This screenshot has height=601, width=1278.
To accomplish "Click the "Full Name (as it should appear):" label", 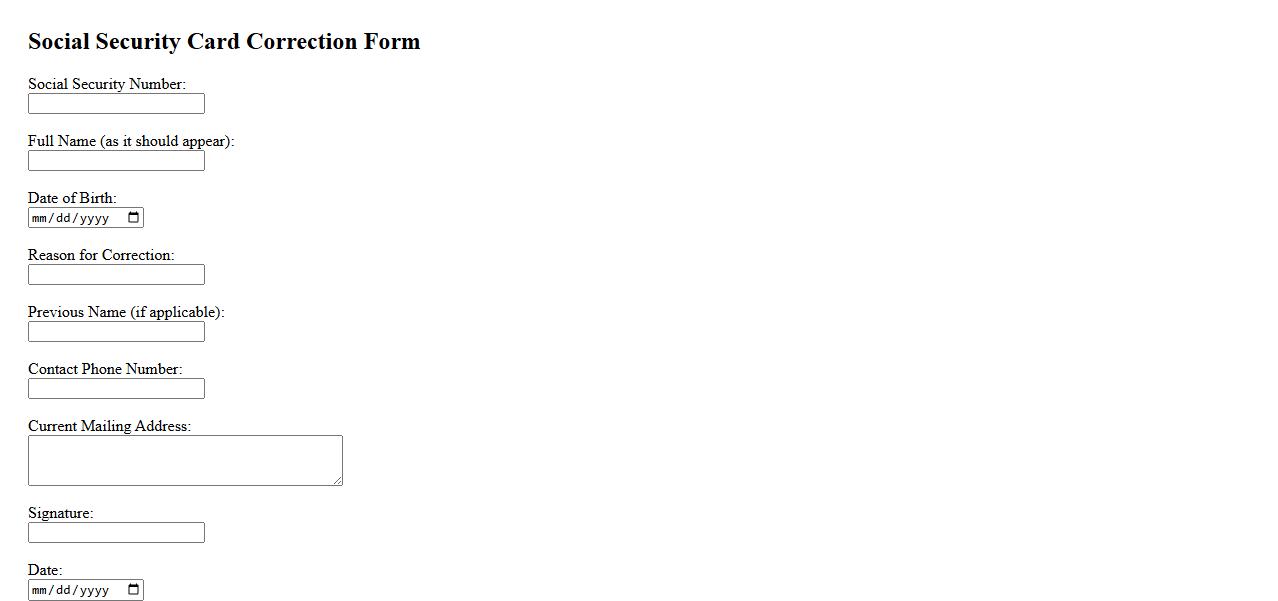I will click(130, 141).
